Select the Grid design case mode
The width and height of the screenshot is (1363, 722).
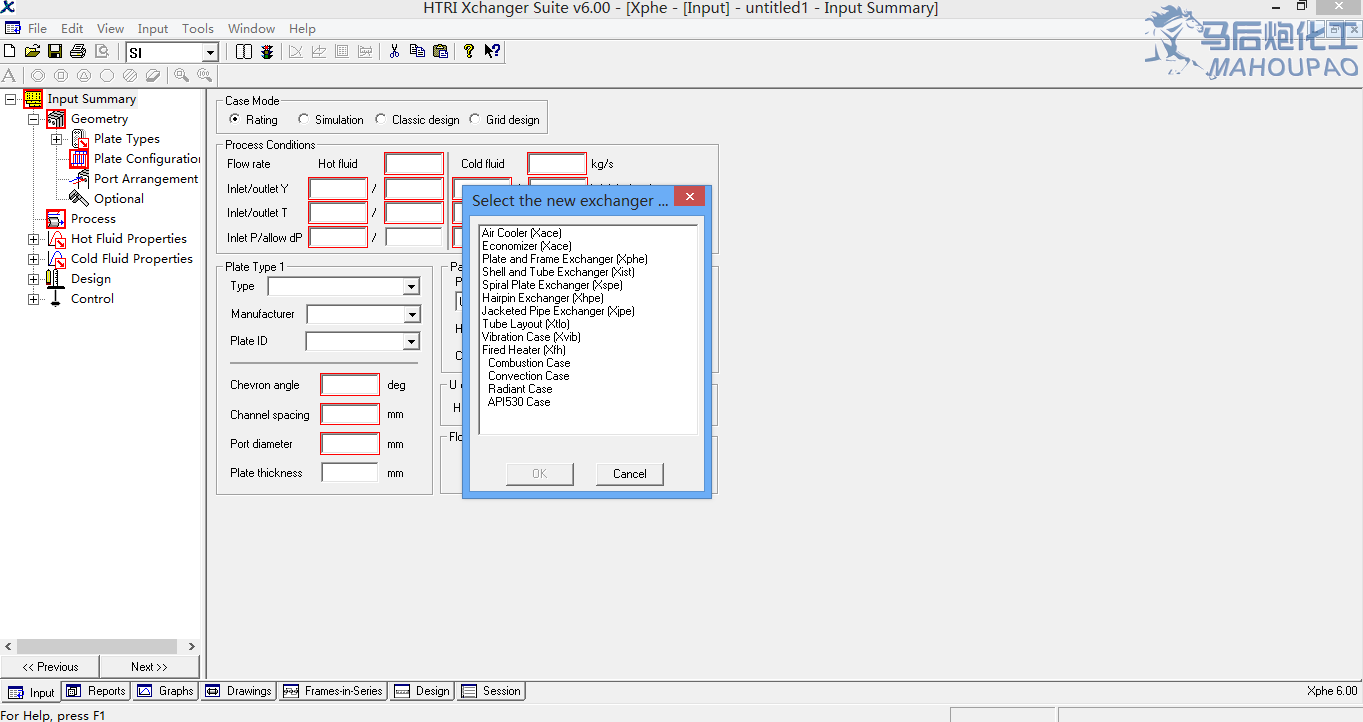pos(475,120)
